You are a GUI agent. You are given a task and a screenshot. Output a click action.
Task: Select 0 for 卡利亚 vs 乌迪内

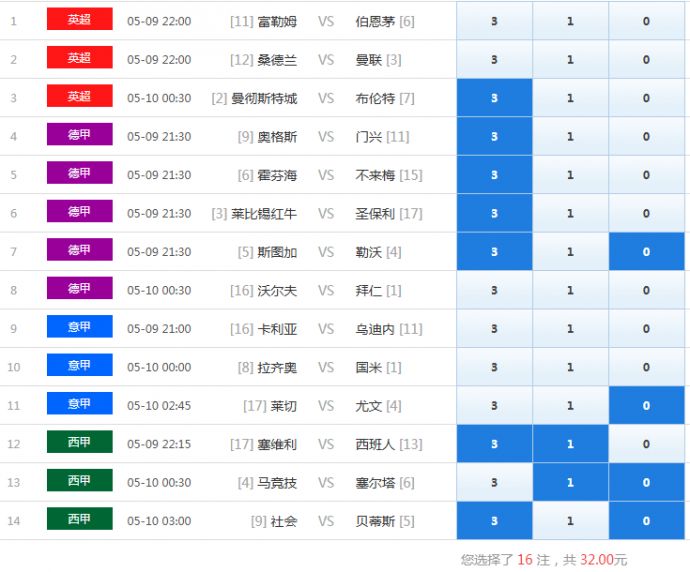(x=646, y=329)
